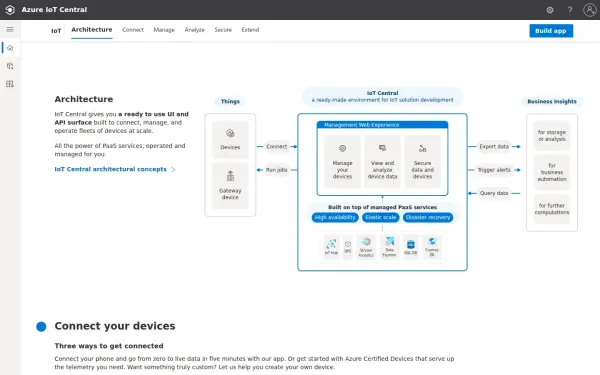This screenshot has width=600, height=375.
Task: Open the Analyze tab
Action: pyautogui.click(x=194, y=30)
